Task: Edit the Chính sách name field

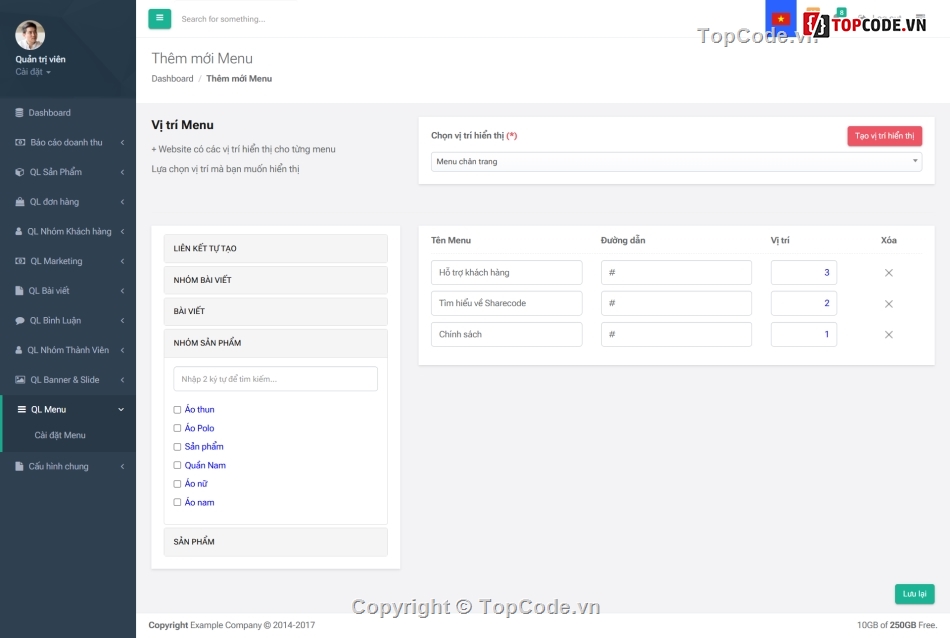Action: 507,334
